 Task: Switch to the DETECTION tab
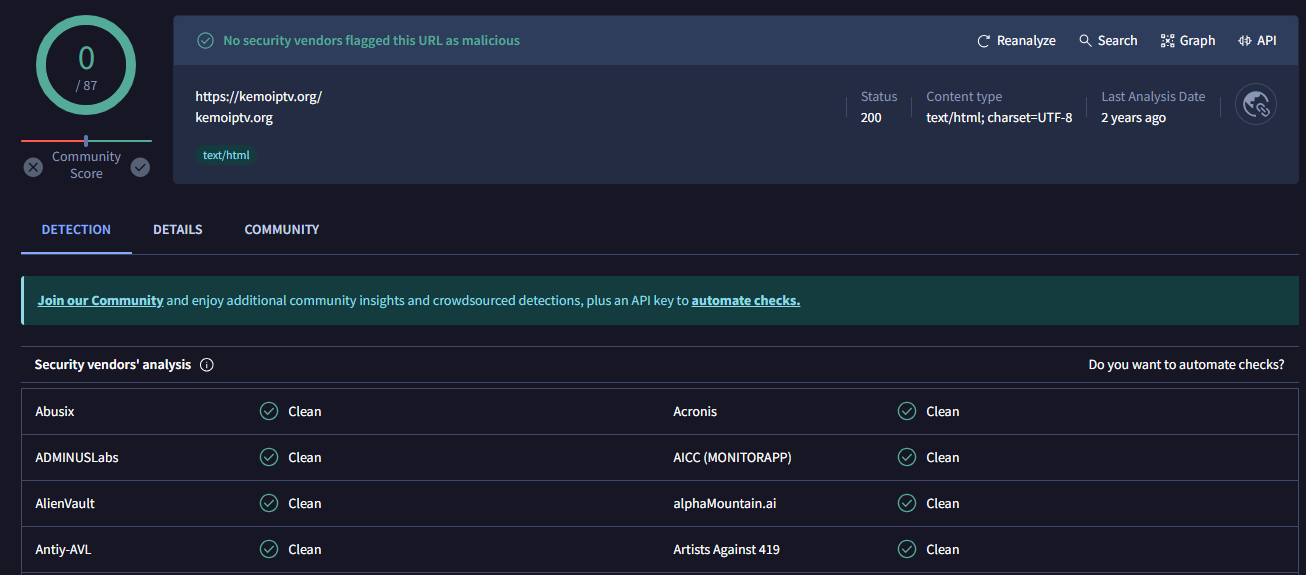point(76,230)
